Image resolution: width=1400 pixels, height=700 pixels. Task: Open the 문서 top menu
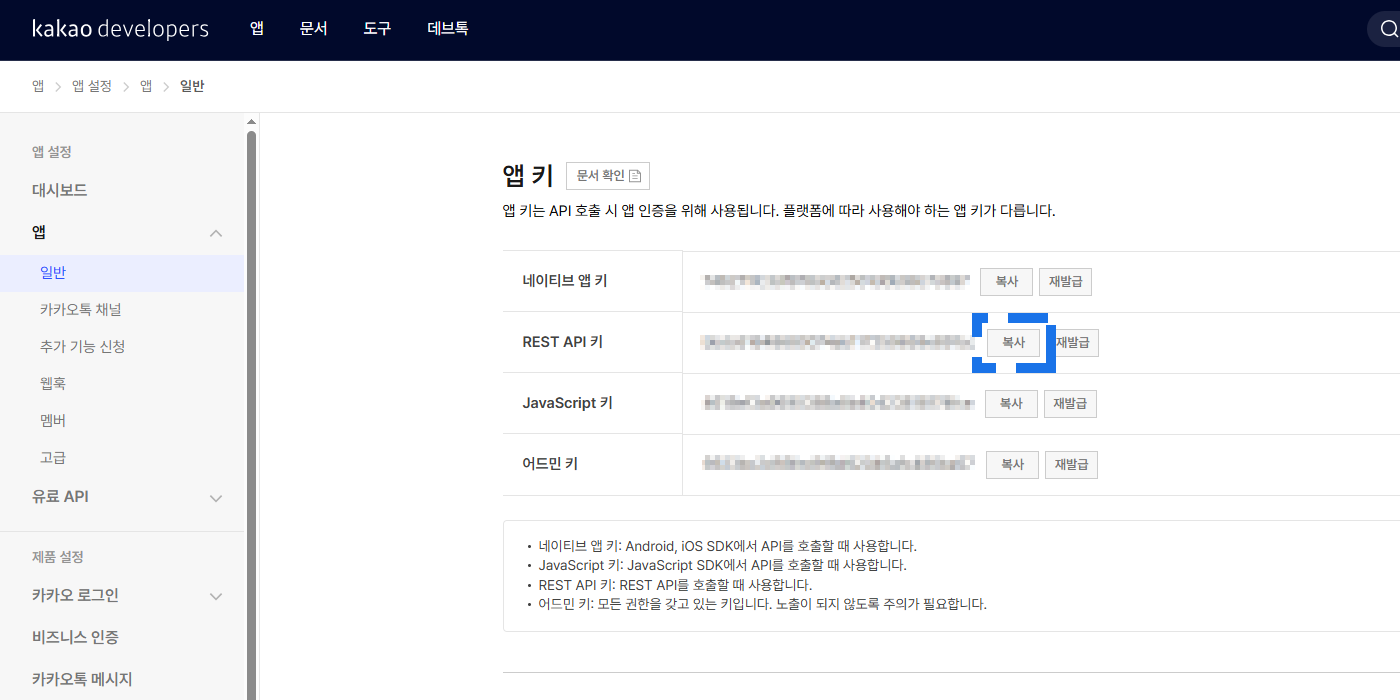click(x=313, y=29)
